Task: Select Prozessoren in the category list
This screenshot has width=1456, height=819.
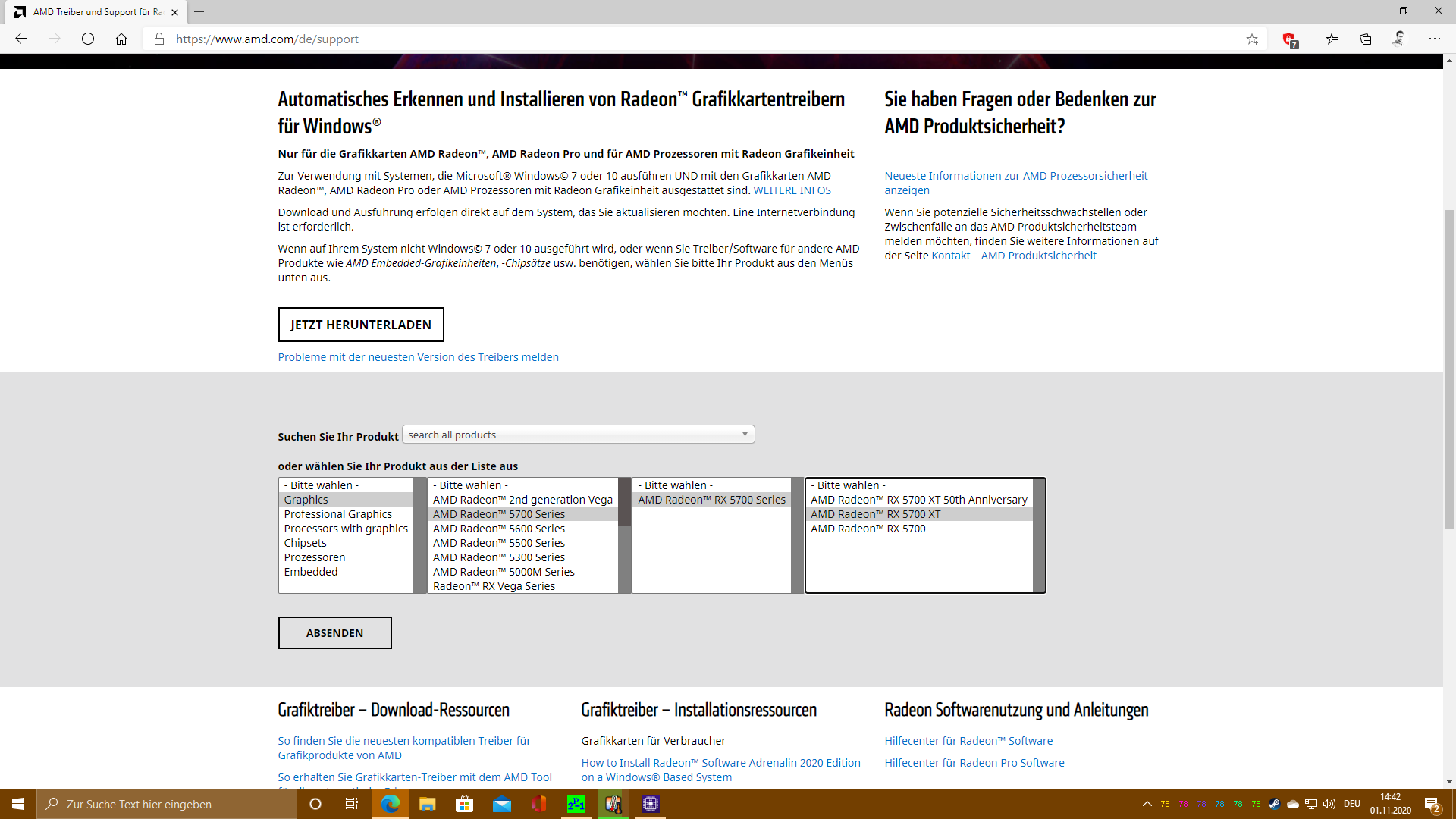Action: coord(347,557)
